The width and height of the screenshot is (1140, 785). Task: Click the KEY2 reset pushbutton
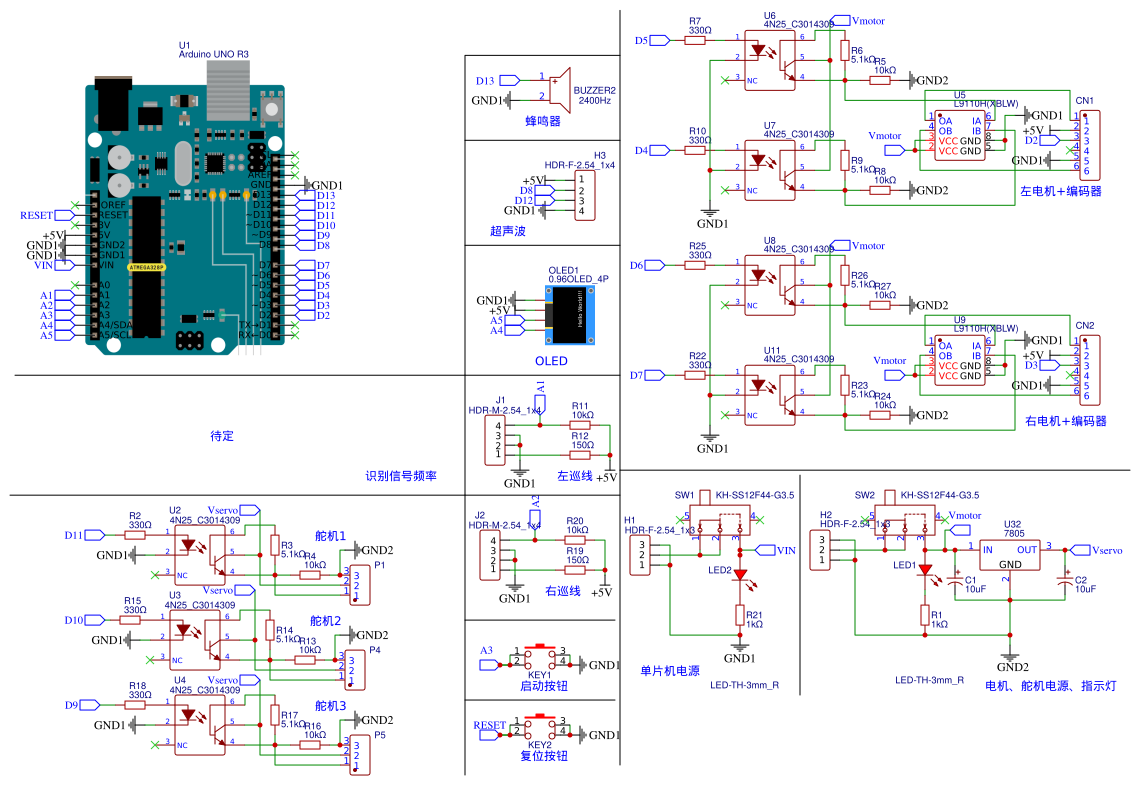540,730
